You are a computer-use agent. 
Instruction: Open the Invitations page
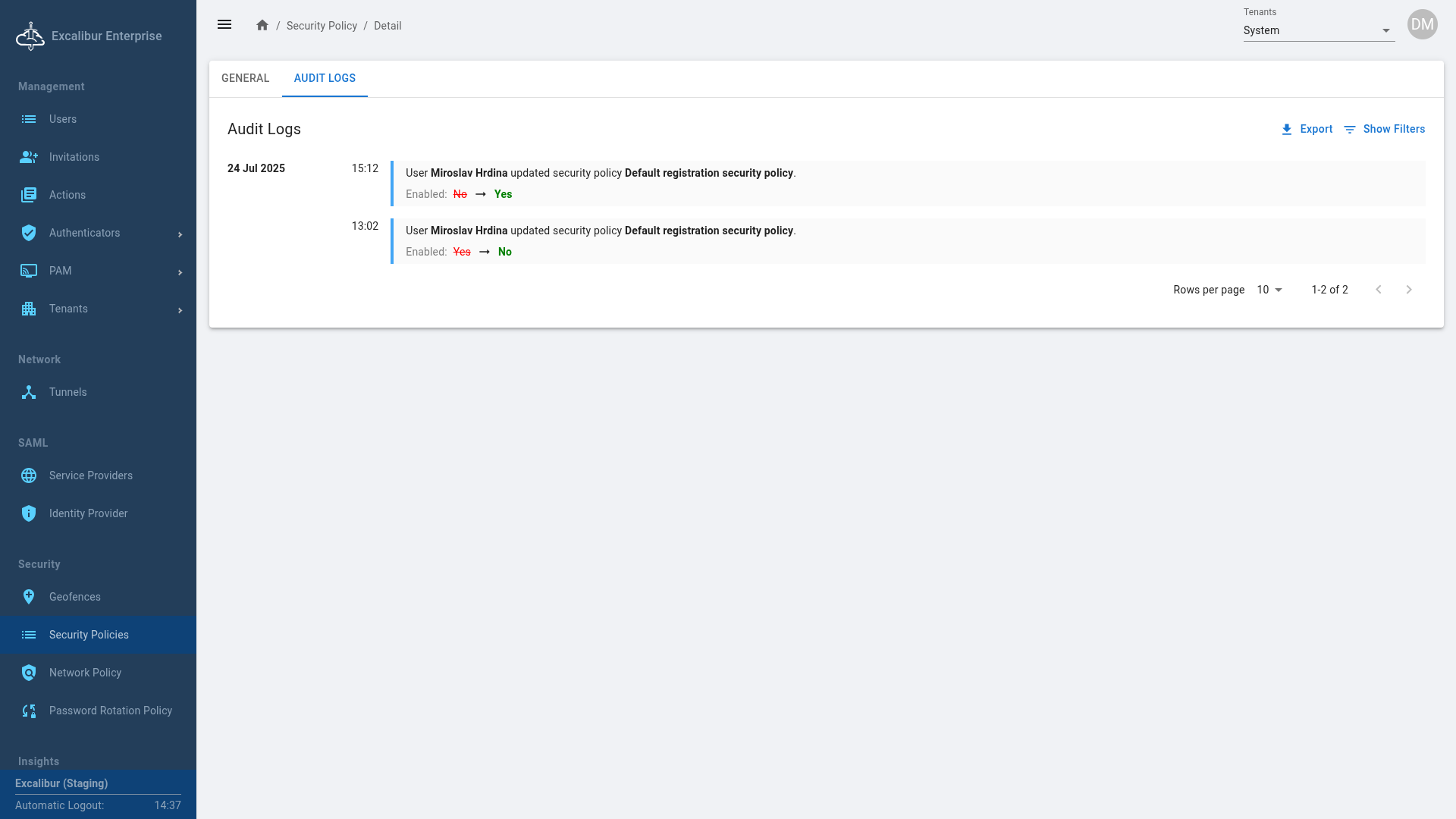74,157
